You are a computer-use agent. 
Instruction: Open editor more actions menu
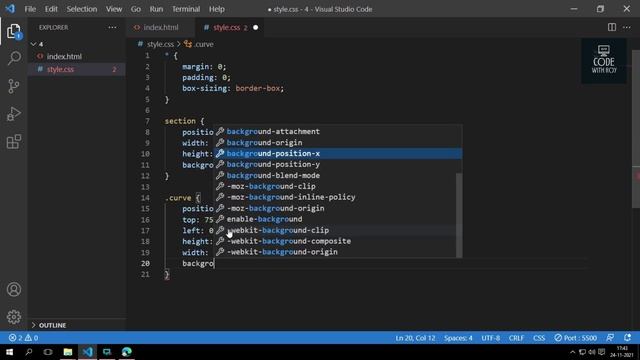coord(627,27)
